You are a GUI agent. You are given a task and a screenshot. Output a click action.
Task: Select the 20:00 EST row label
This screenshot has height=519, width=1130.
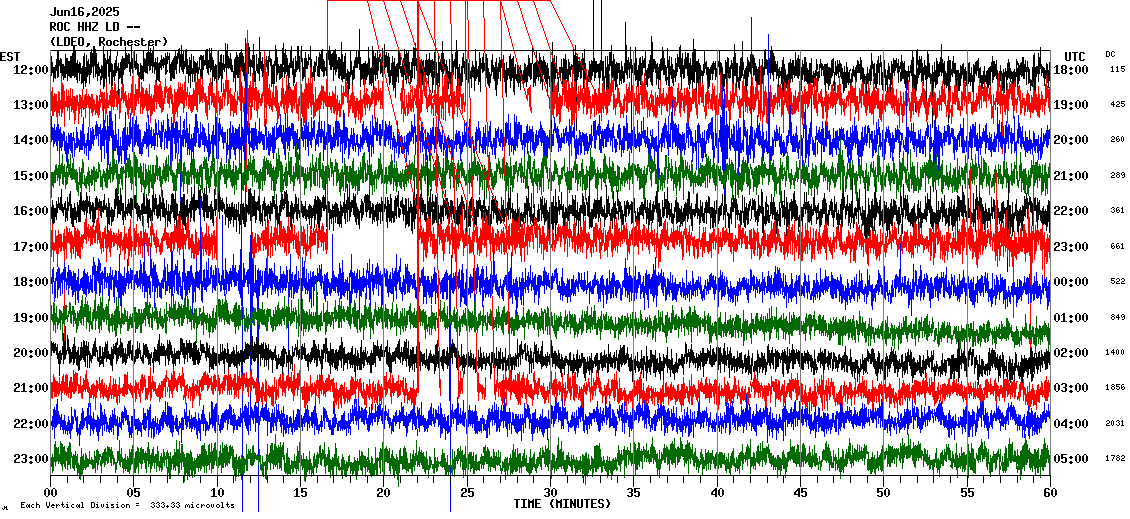pos(30,352)
